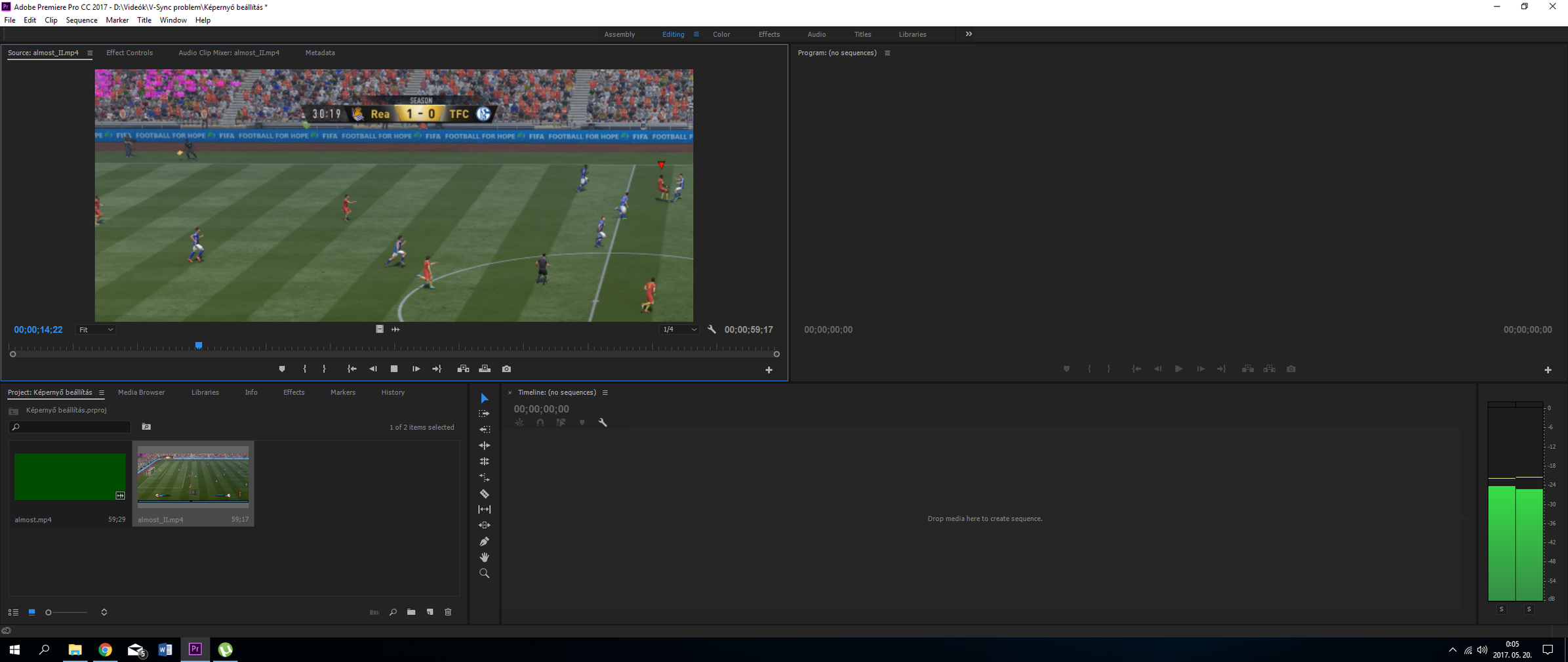Screen dimensions: 1568x662
Task: Create new search bin from query
Action: click(146, 427)
